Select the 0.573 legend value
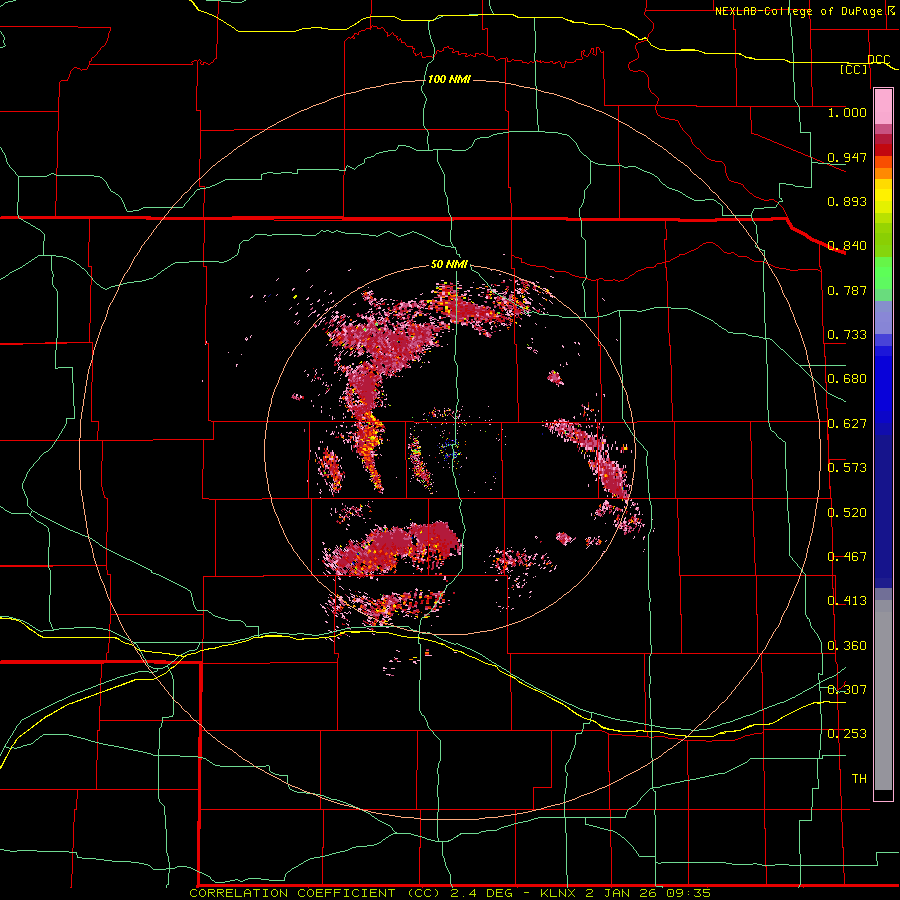 pyautogui.click(x=847, y=468)
